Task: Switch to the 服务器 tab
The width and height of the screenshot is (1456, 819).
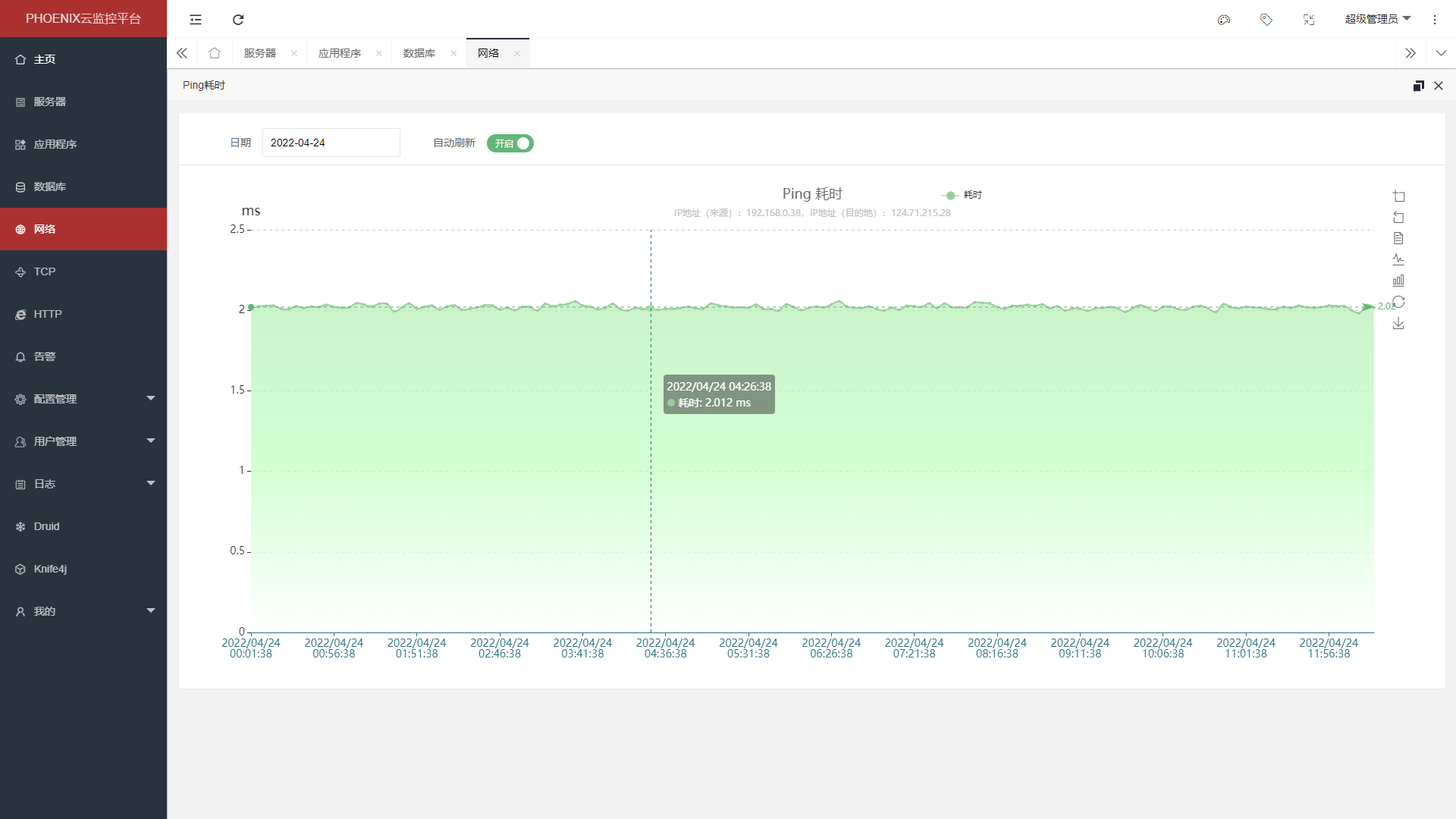Action: point(260,53)
